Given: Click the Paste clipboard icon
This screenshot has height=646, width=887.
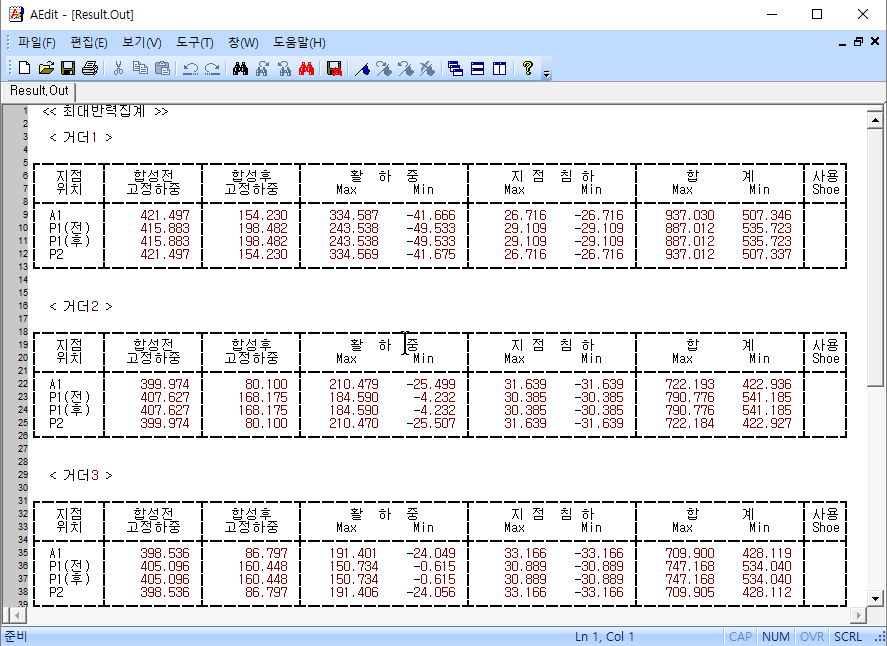Looking at the screenshot, I should click(x=162, y=68).
